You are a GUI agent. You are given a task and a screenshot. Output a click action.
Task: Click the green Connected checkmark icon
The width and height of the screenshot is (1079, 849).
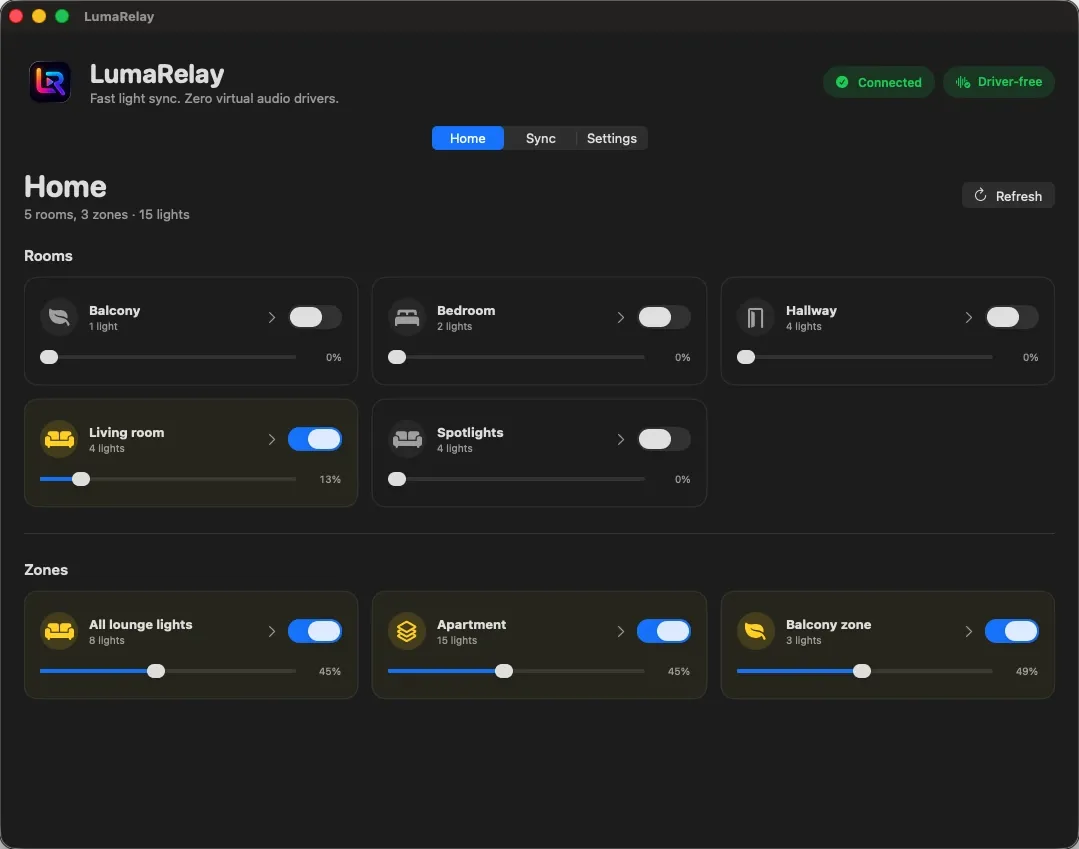[x=842, y=82]
